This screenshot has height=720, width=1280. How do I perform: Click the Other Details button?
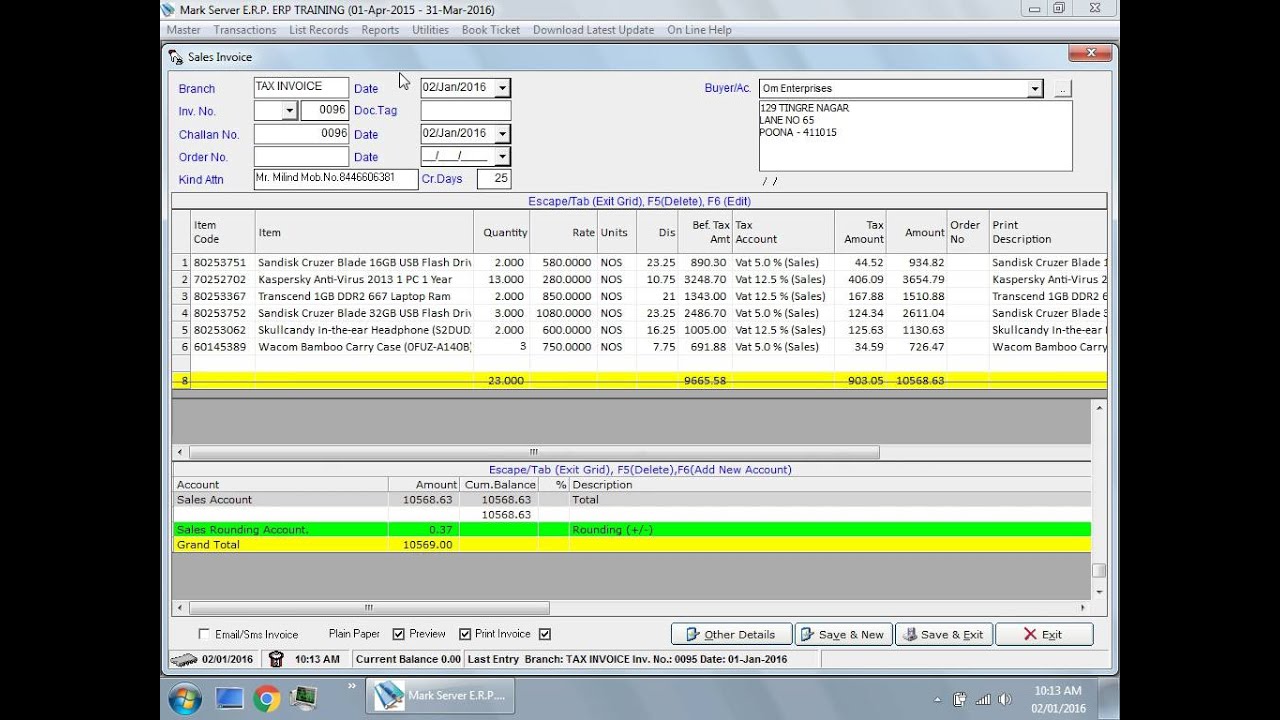coord(731,634)
